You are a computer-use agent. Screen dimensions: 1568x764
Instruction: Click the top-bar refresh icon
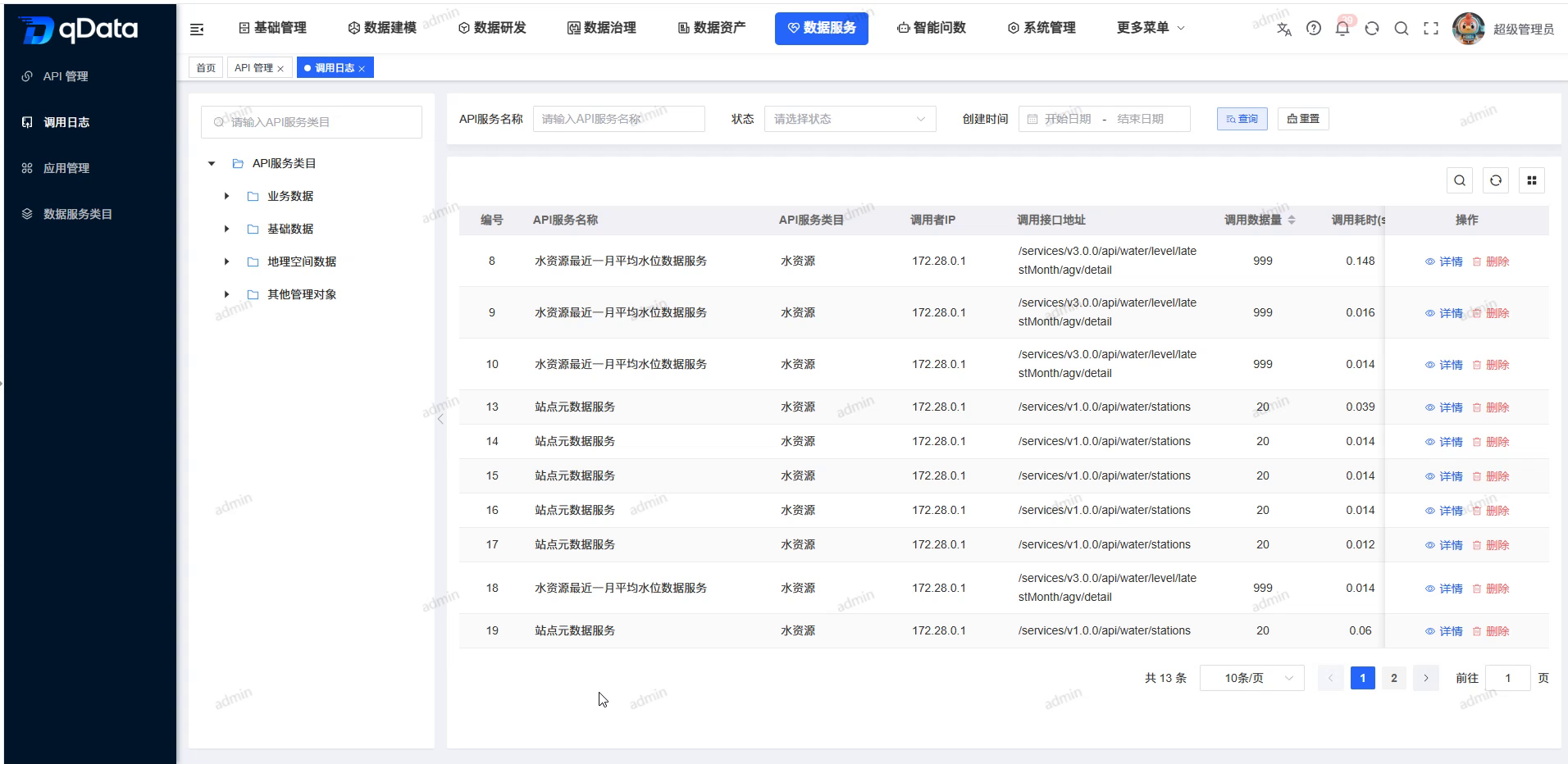coord(1372,29)
